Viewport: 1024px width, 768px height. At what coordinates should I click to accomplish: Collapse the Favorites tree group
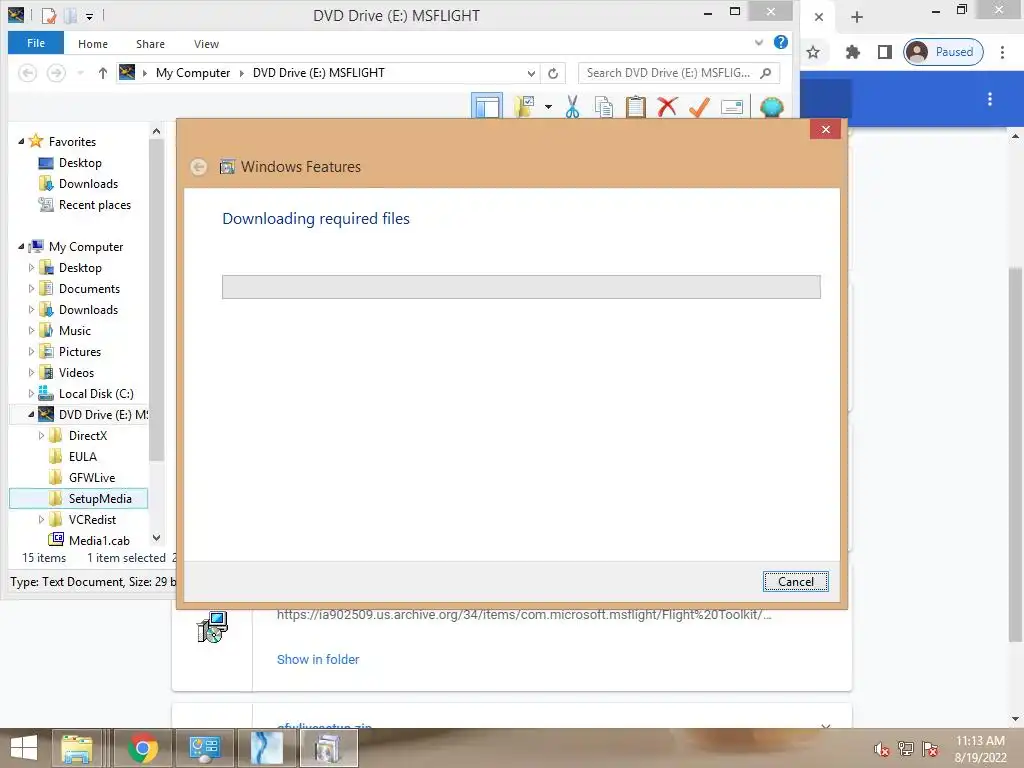[x=21, y=141]
